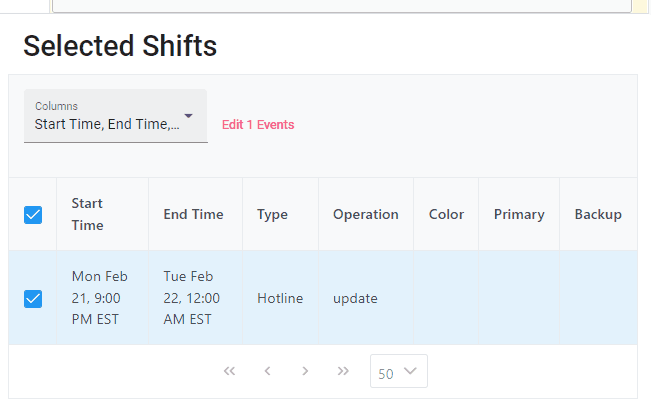Go to first page of shifts

(x=229, y=371)
